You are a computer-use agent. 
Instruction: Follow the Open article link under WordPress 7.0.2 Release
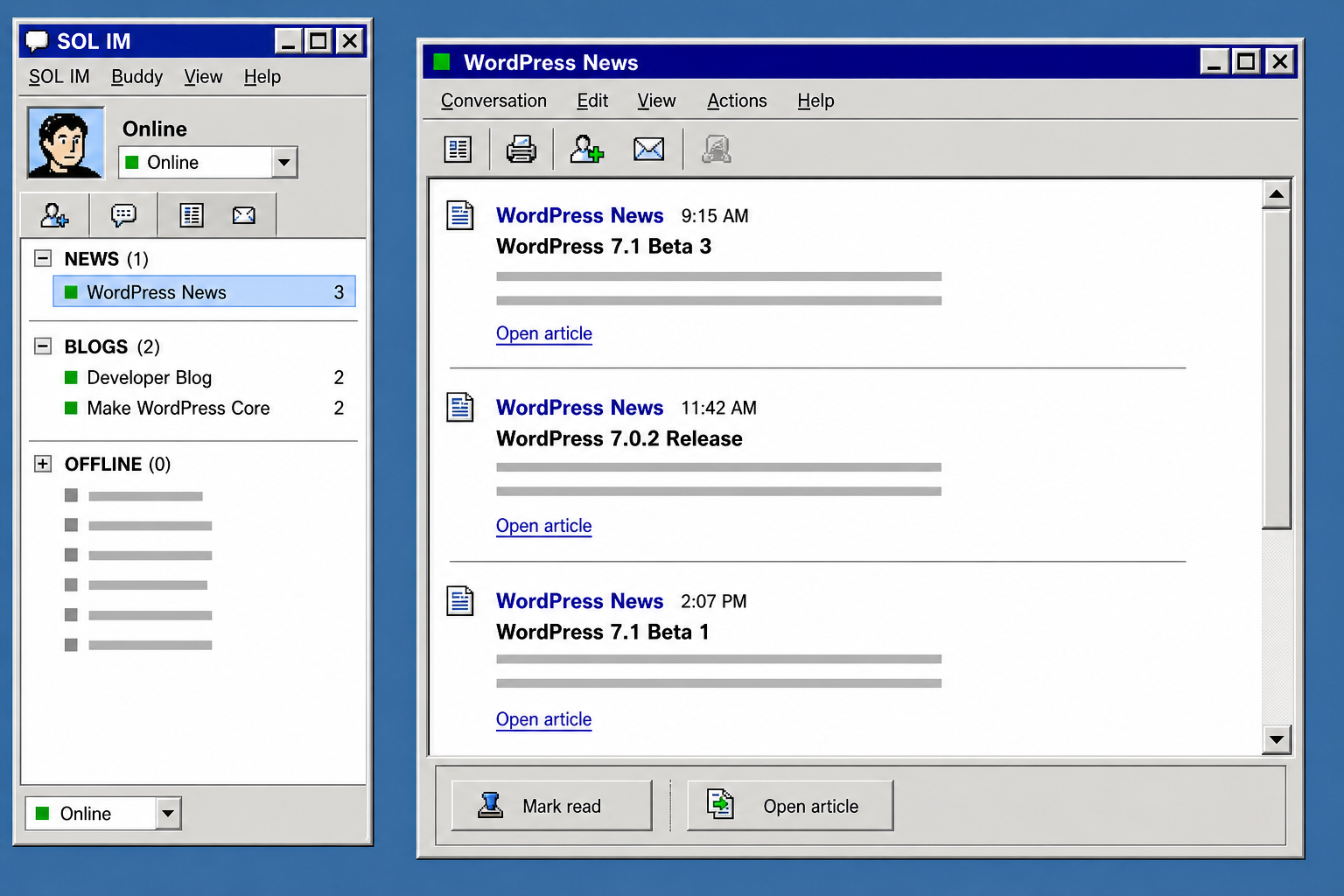544,526
